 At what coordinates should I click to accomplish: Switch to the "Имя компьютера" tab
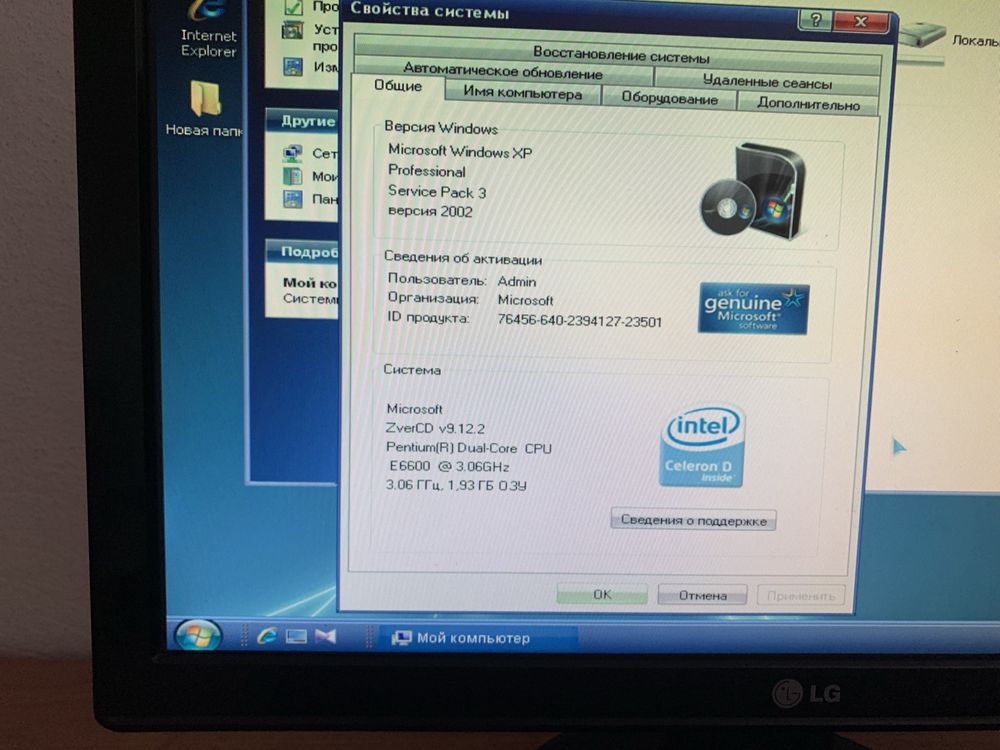click(x=523, y=93)
